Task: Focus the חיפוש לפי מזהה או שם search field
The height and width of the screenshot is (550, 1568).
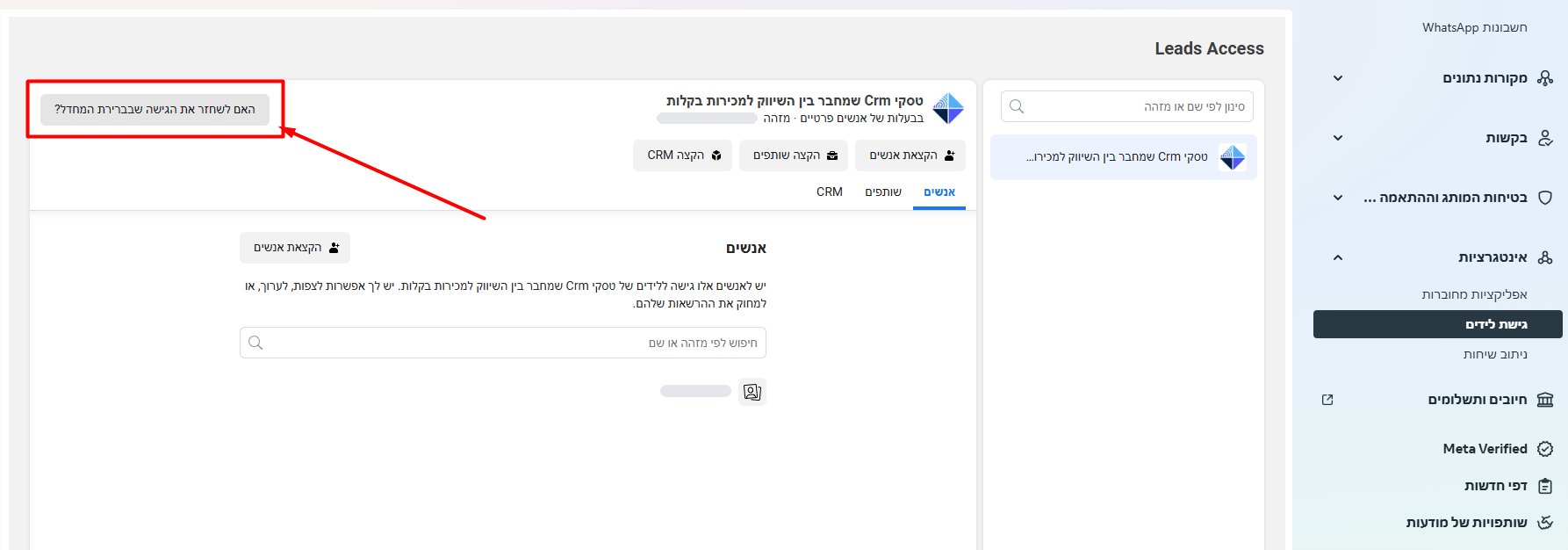Action: pos(503,343)
